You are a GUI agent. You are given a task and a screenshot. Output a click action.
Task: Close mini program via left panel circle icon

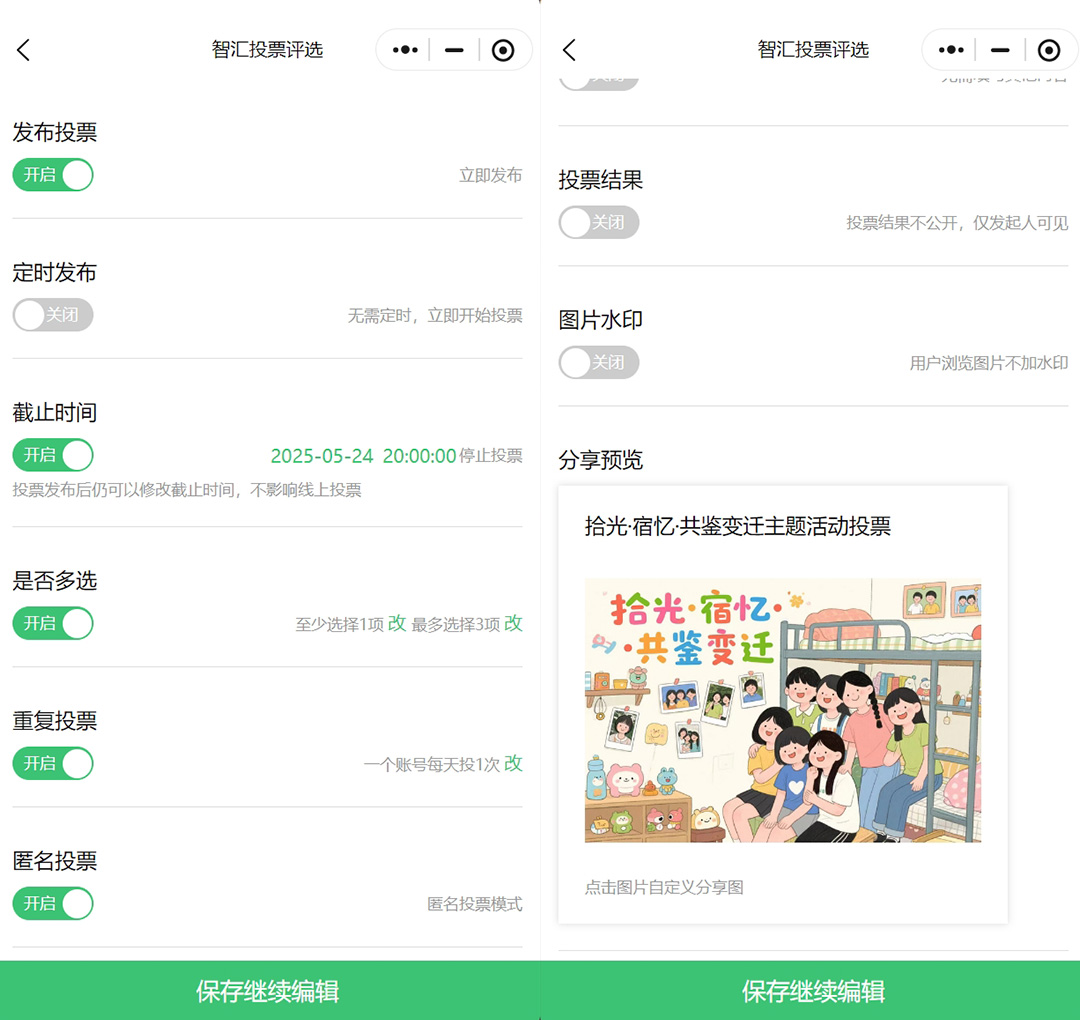pyautogui.click(x=503, y=50)
